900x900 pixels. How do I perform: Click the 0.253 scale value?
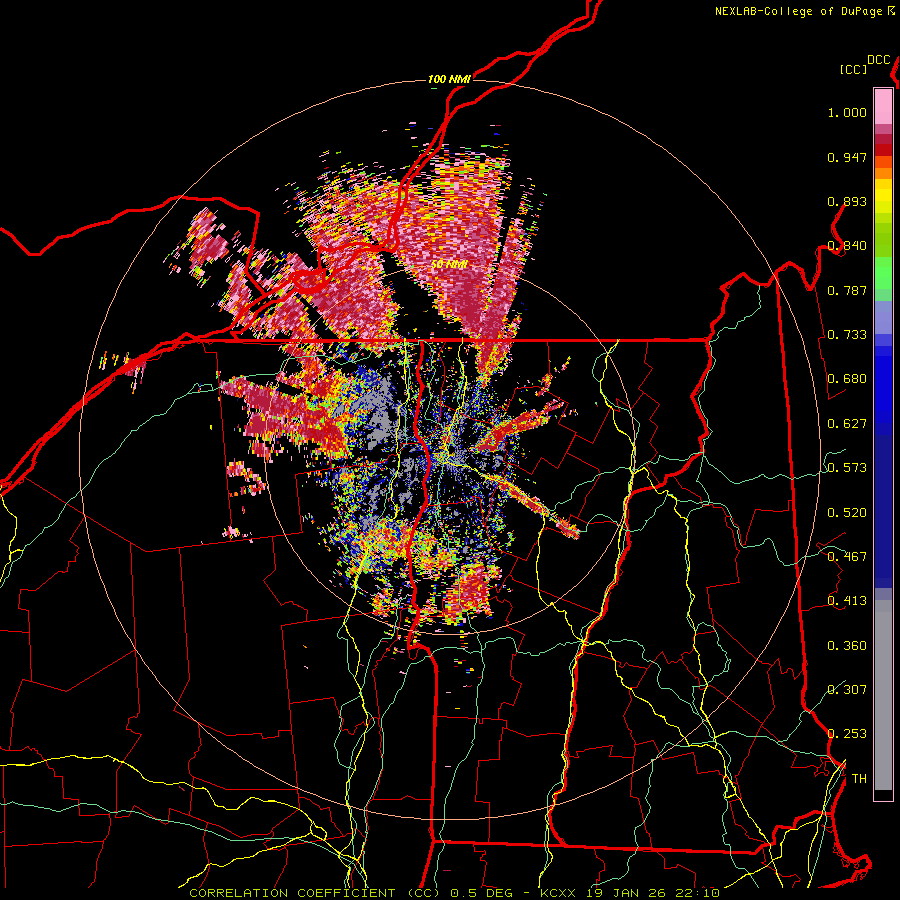847,734
